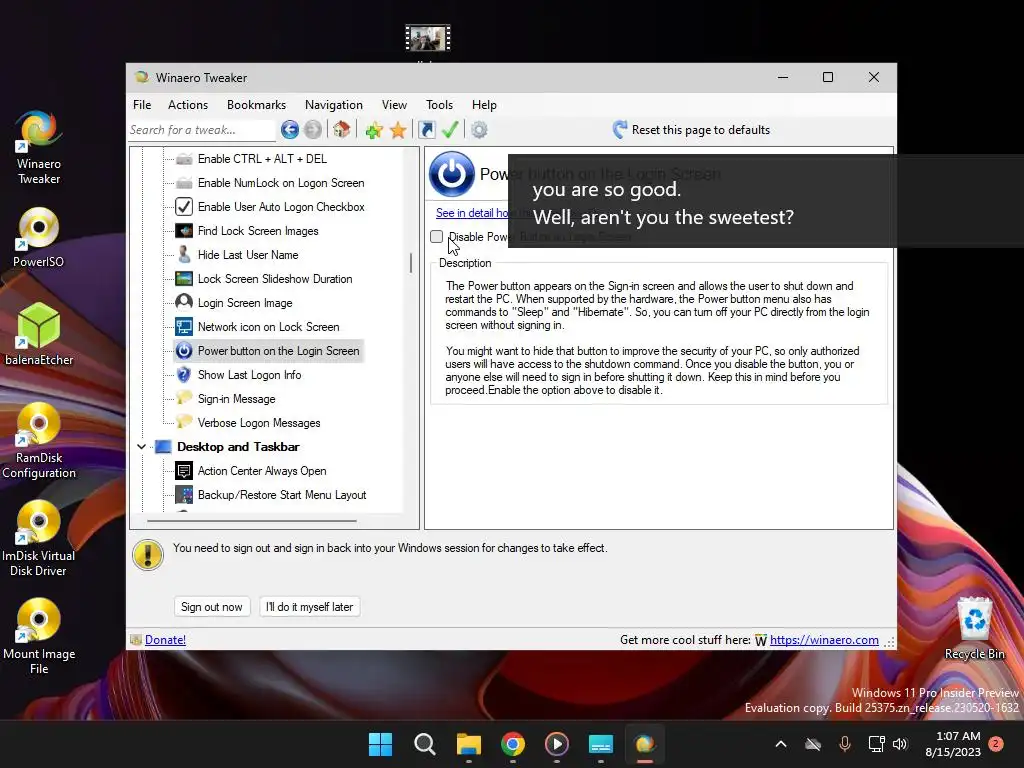Image resolution: width=1024 pixels, height=768 pixels.
Task: Open the Help menu
Action: tap(484, 104)
